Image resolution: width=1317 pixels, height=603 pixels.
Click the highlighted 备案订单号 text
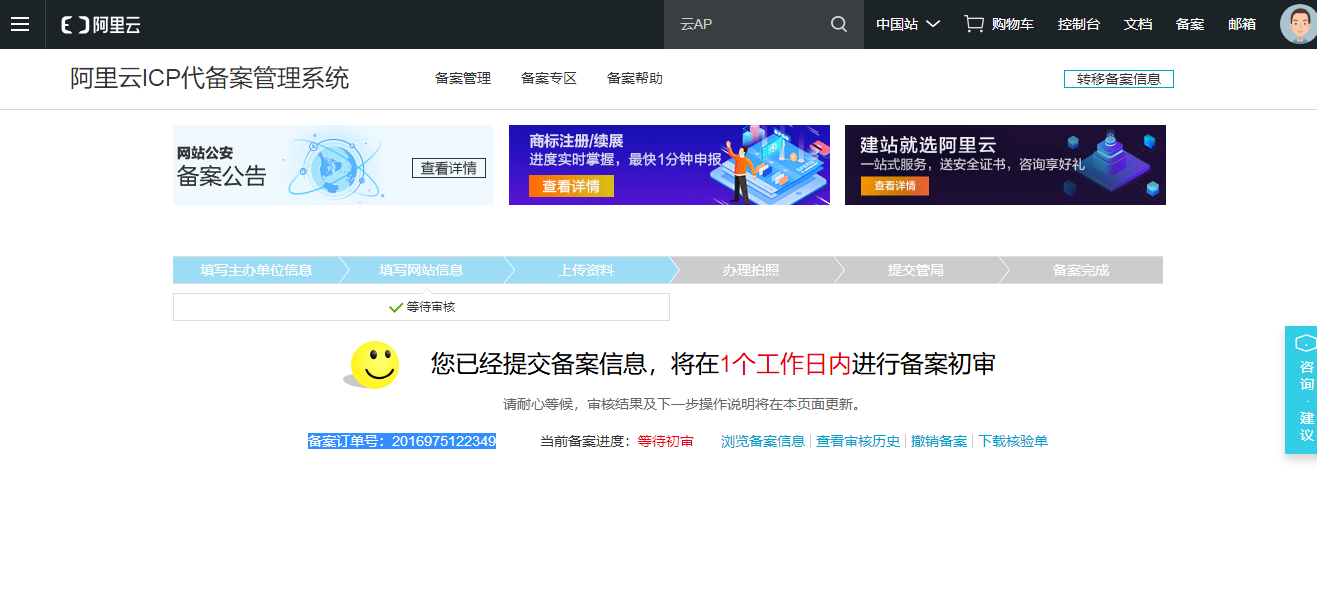(402, 441)
